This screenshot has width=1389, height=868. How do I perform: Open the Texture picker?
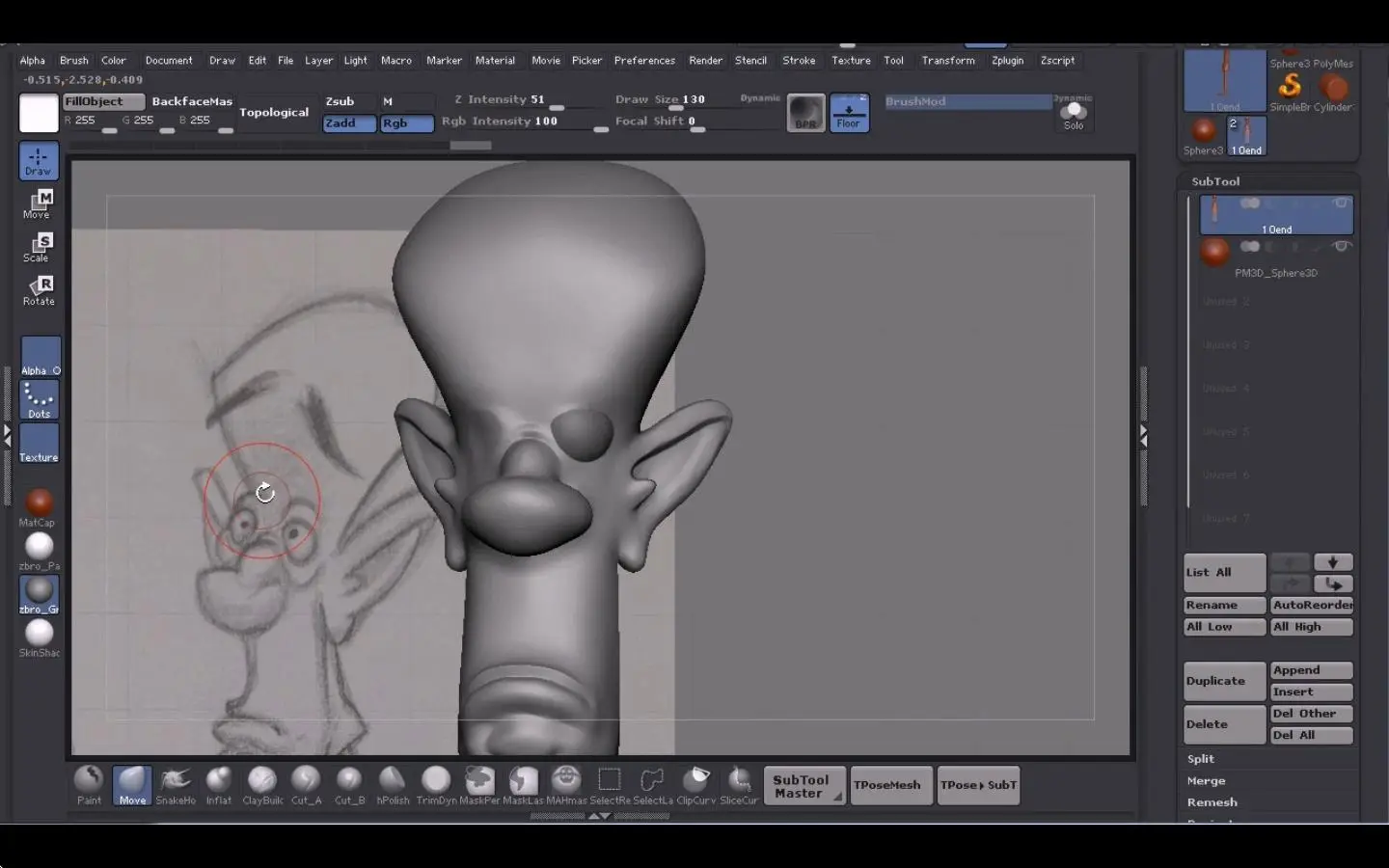(40, 444)
